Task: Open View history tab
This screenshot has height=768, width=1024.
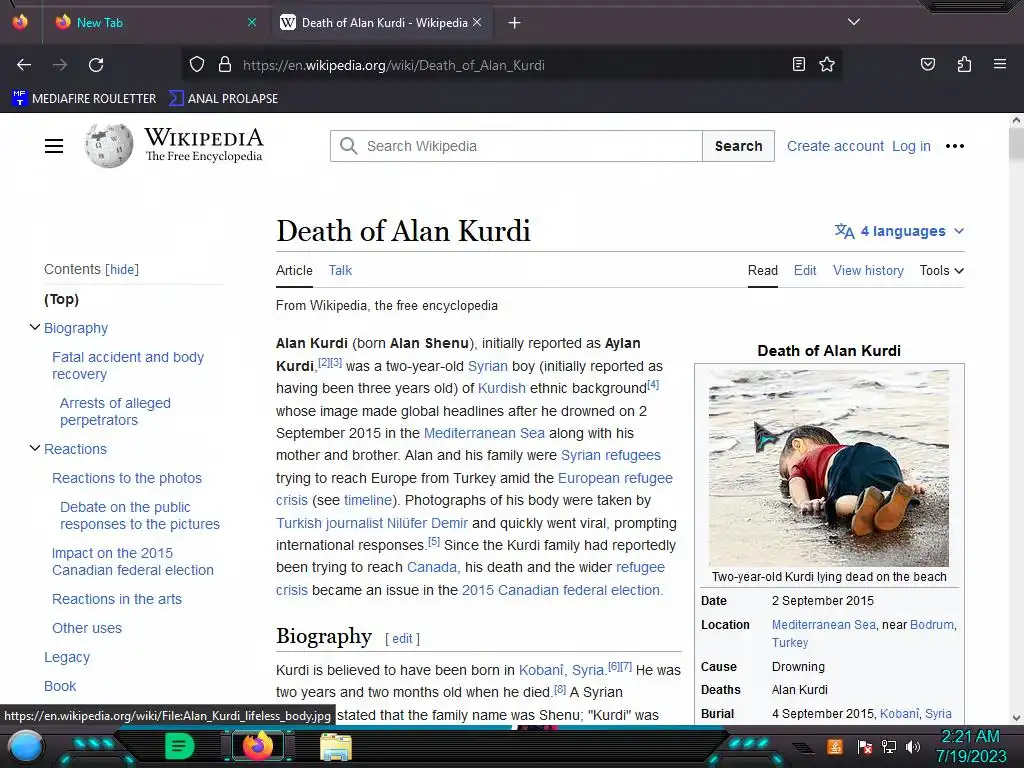Action: [x=868, y=270]
